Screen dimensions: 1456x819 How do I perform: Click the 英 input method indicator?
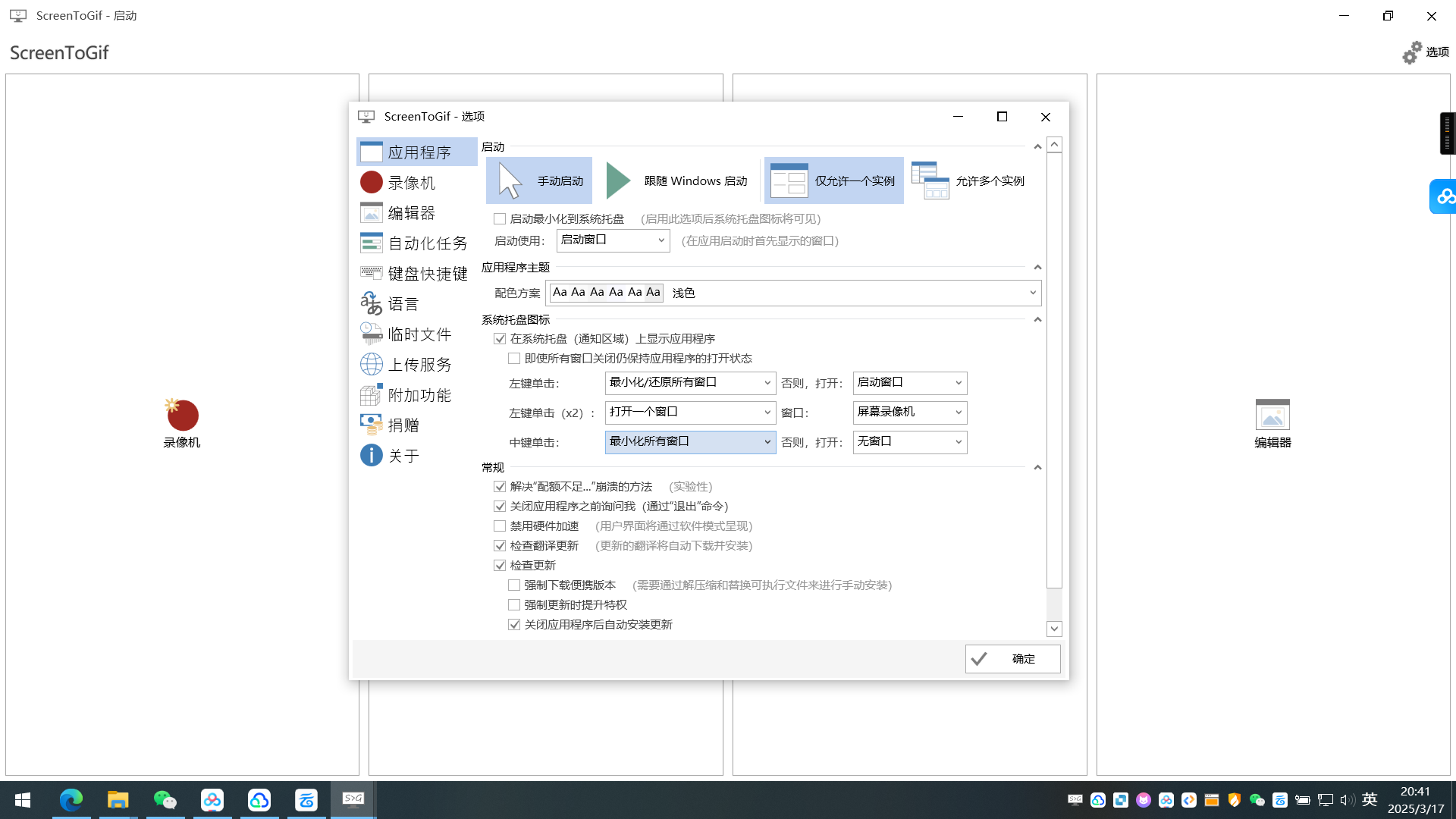click(x=1370, y=800)
